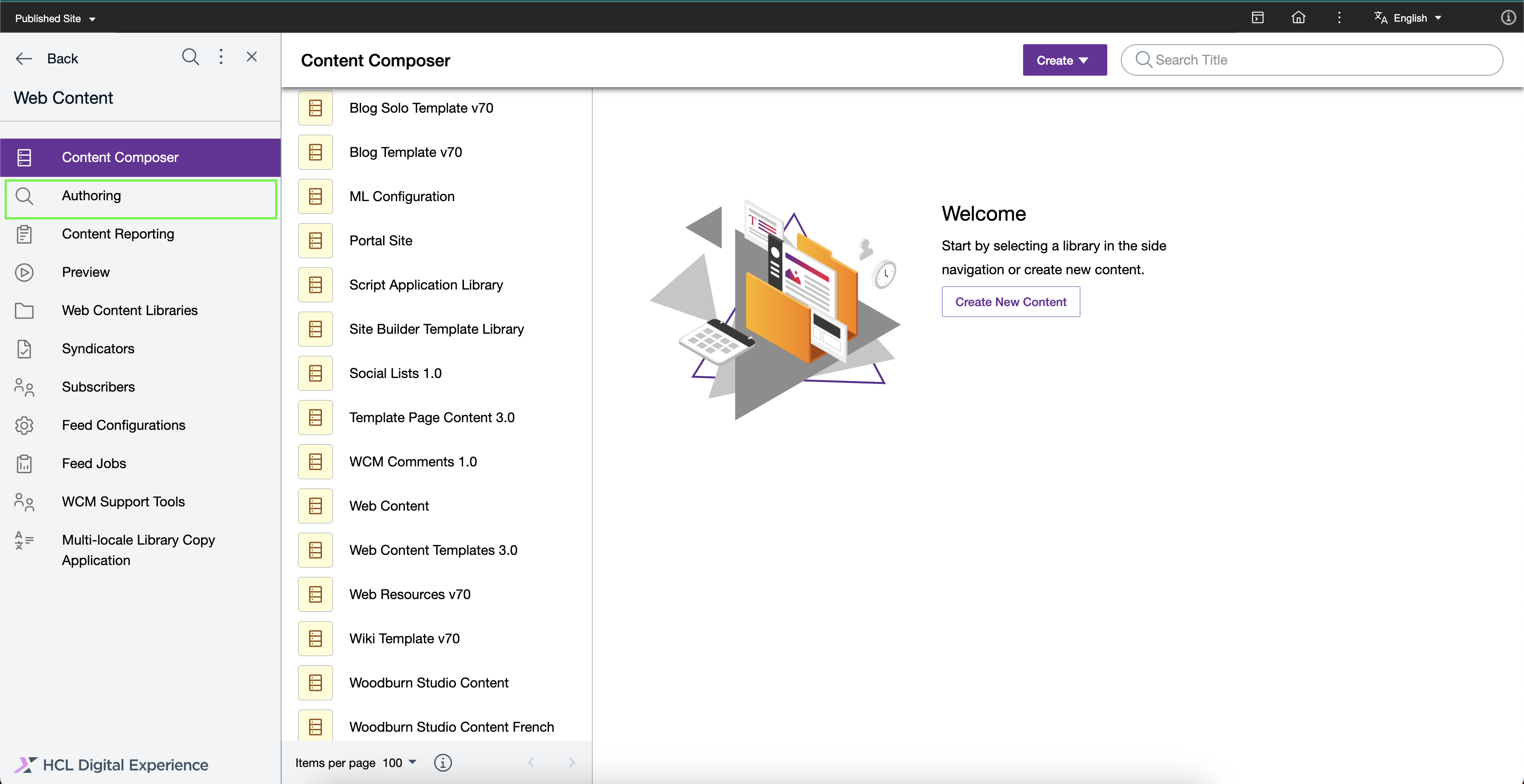Click the info icon at top right corner
This screenshot has height=784, width=1524.
1508,18
